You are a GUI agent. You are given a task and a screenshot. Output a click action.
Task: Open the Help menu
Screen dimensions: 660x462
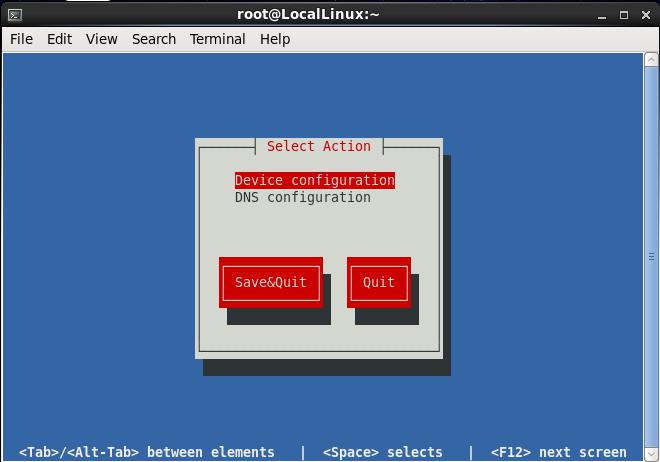point(275,39)
